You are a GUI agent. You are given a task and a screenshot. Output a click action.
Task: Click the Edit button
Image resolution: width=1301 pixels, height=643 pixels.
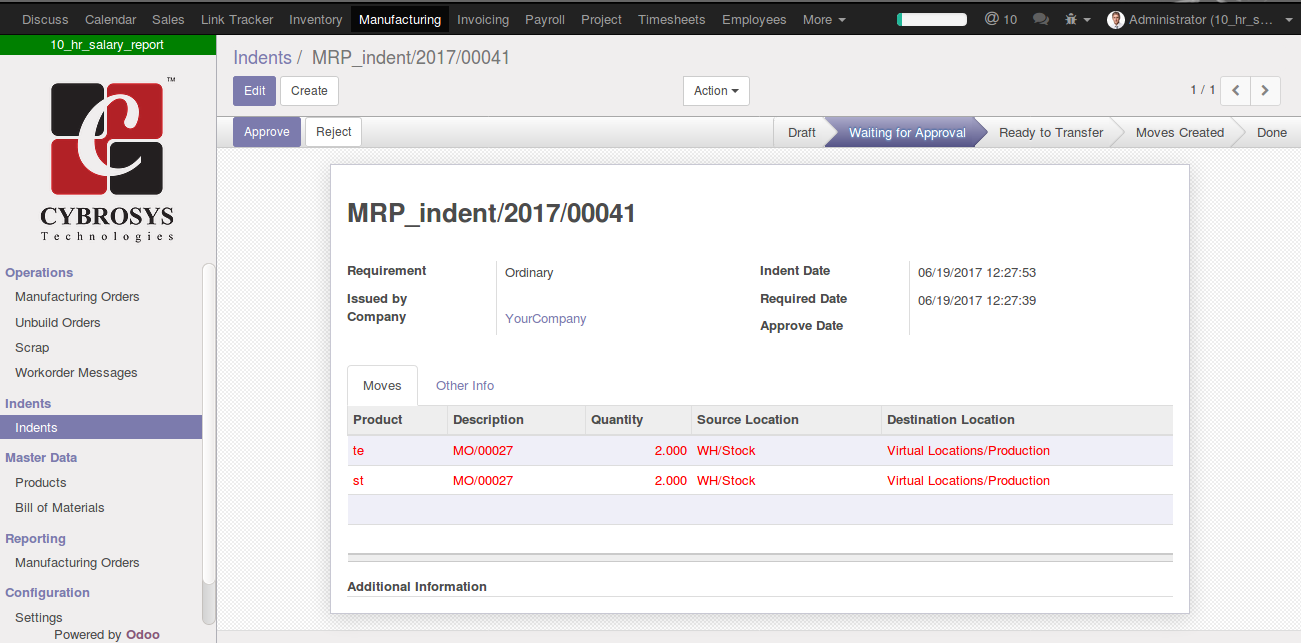[254, 91]
